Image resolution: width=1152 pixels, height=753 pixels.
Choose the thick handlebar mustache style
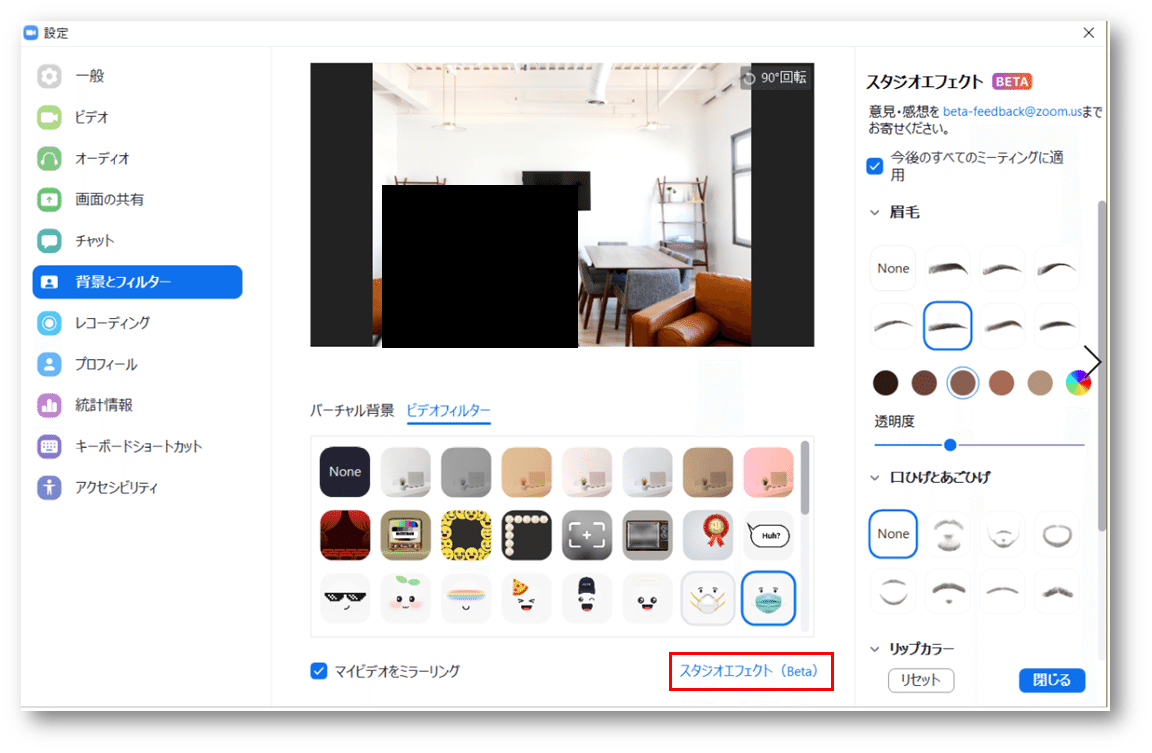[1057, 591]
